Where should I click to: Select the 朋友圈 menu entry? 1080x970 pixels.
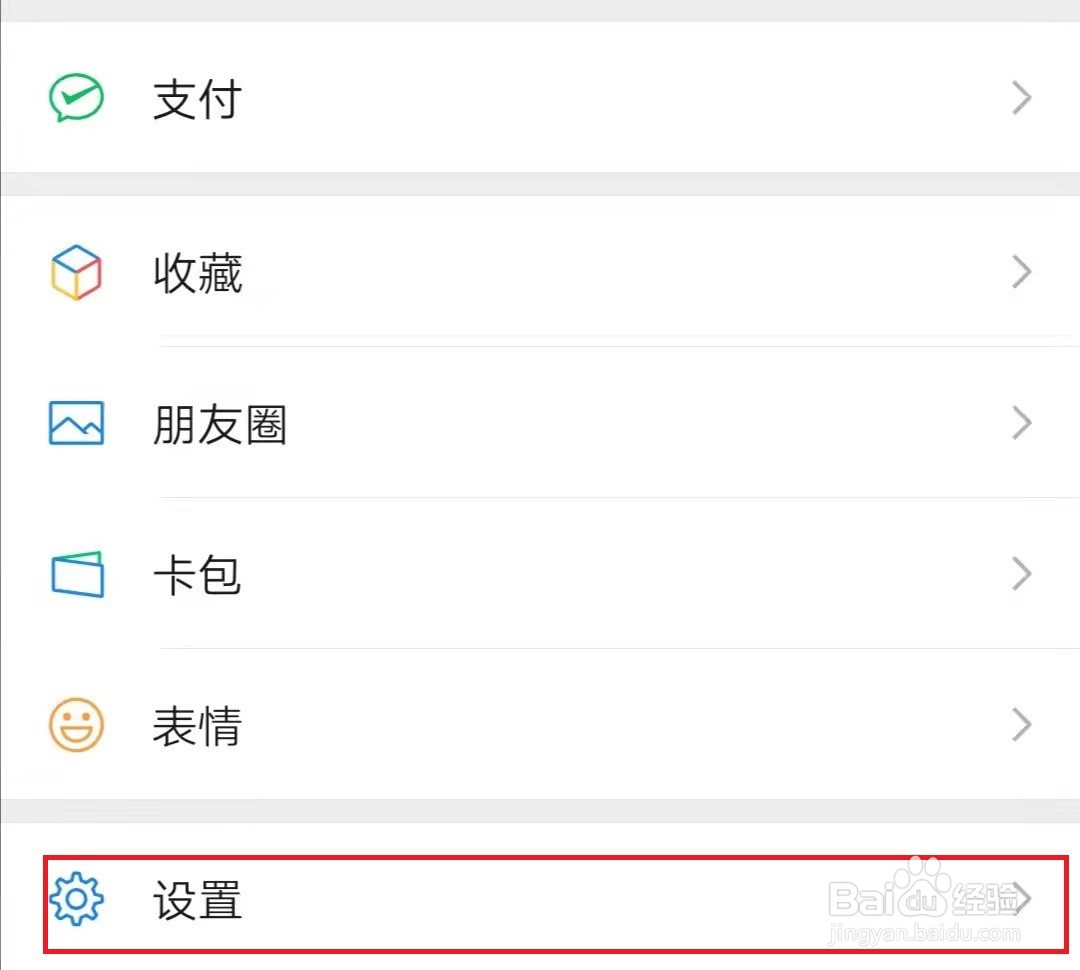pyautogui.click(x=220, y=425)
